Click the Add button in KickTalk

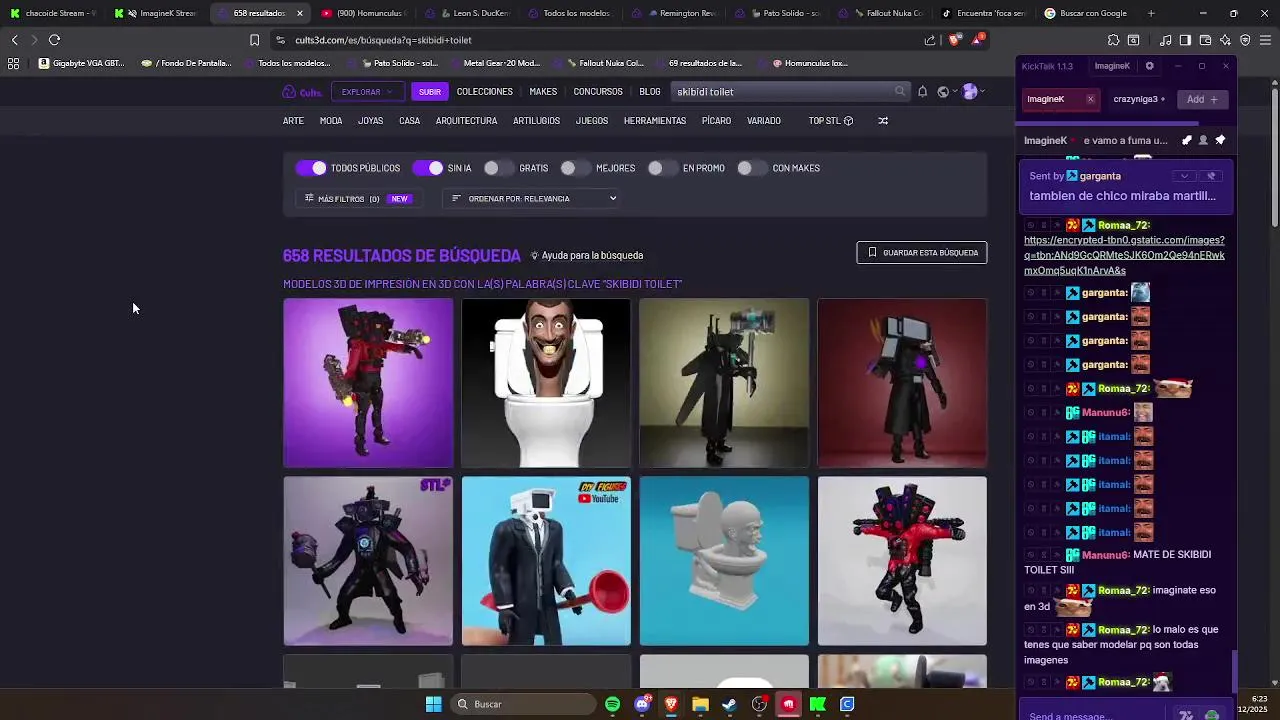[x=1203, y=100]
